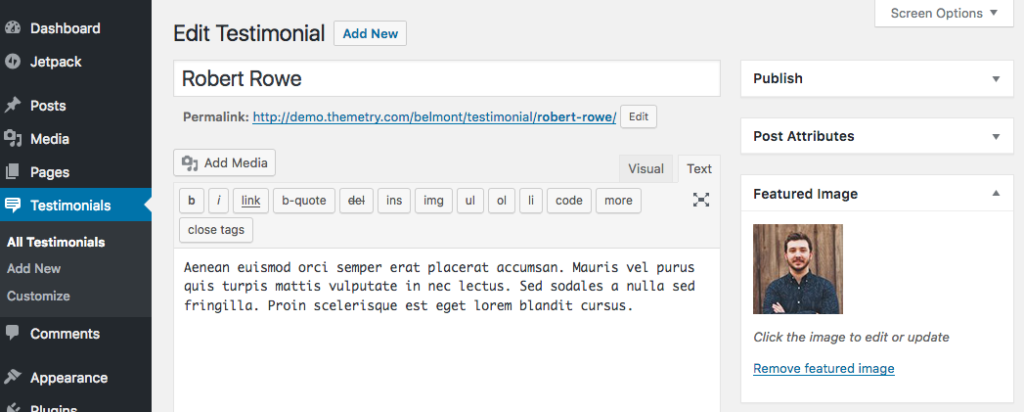Click the Posts pushpin icon
Screen dimensions: 1024x412
pos(13,105)
